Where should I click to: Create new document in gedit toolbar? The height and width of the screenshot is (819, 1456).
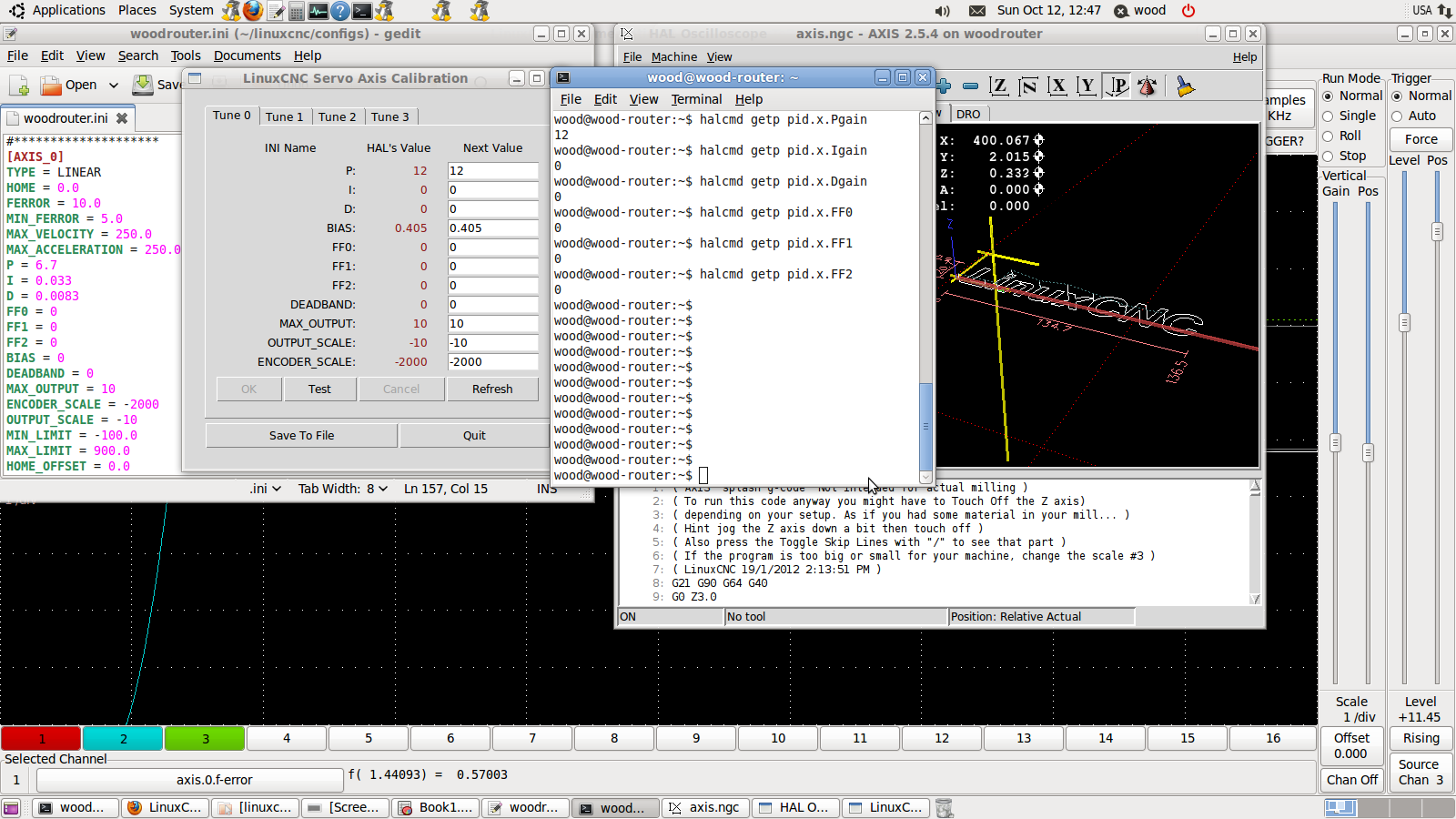tap(19, 85)
